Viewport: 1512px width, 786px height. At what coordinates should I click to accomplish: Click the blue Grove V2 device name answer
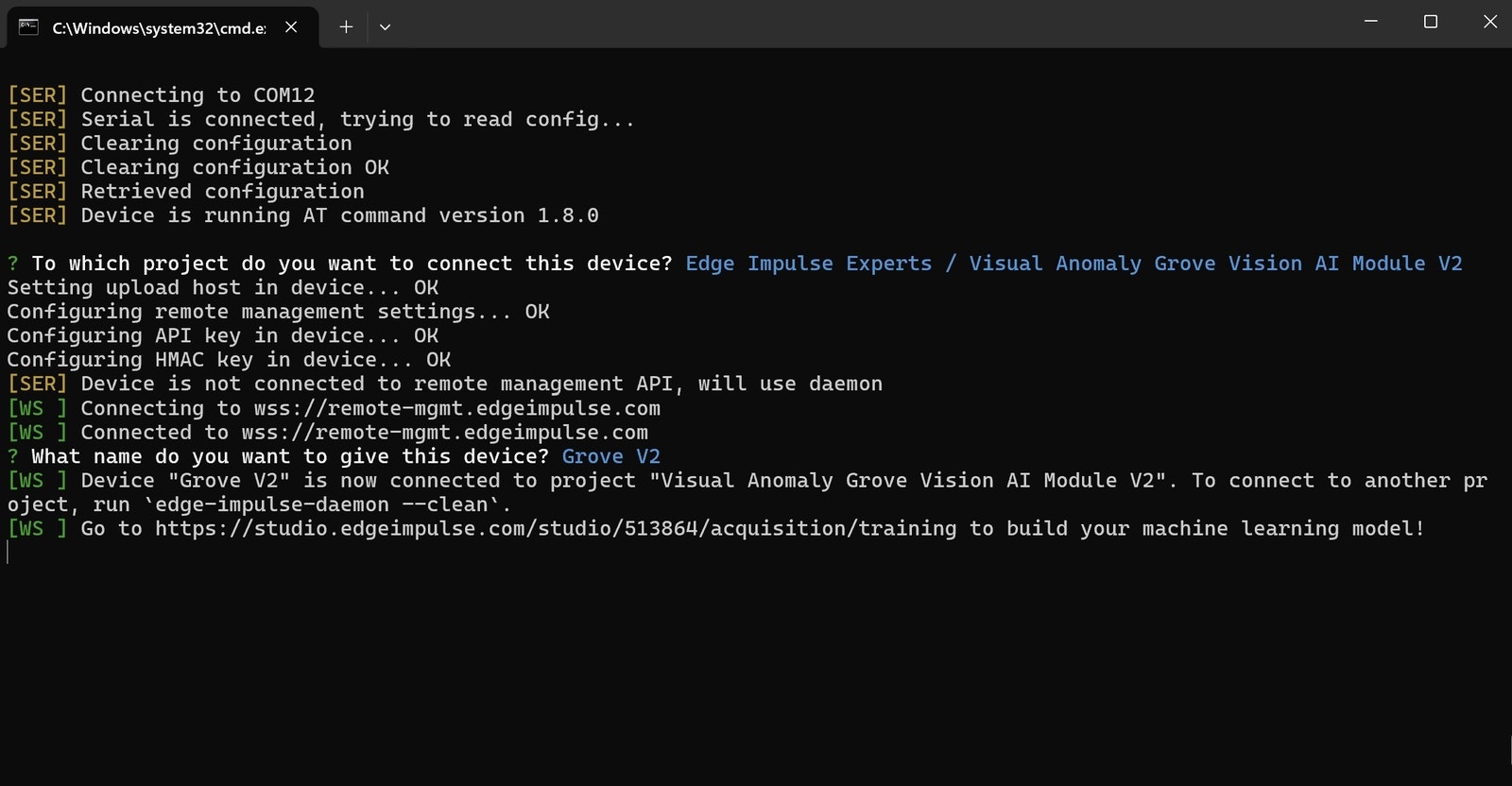pyautogui.click(x=611, y=456)
